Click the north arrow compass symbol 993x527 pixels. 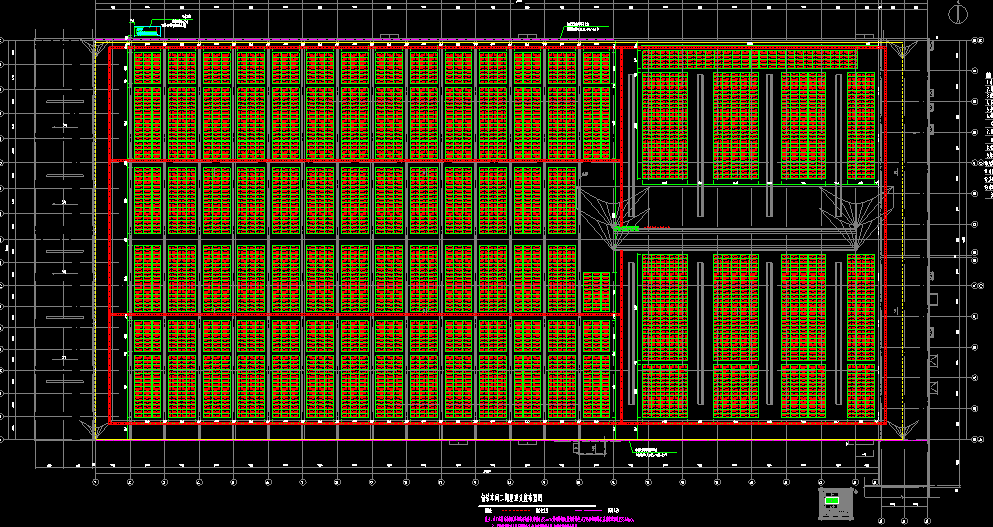(958, 12)
